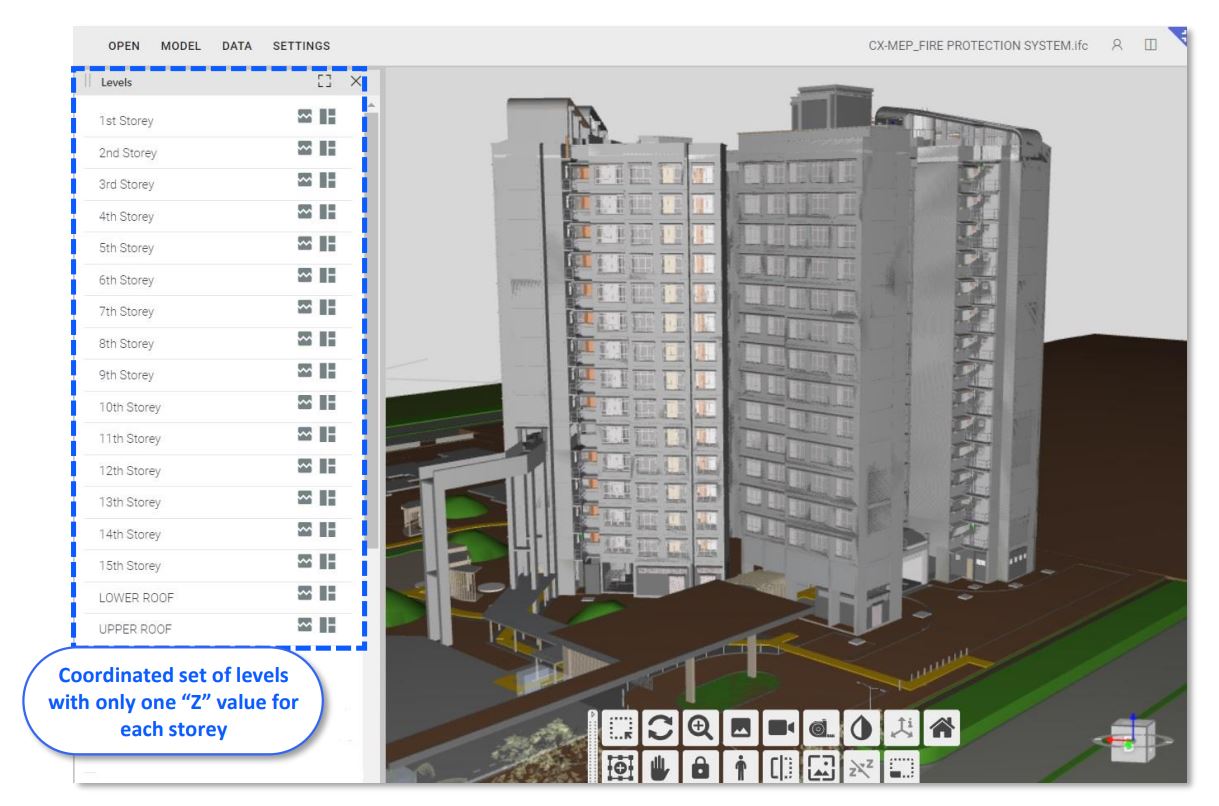Open the DATA menu
Viewport: 1219px width, 806px height.
point(237,46)
